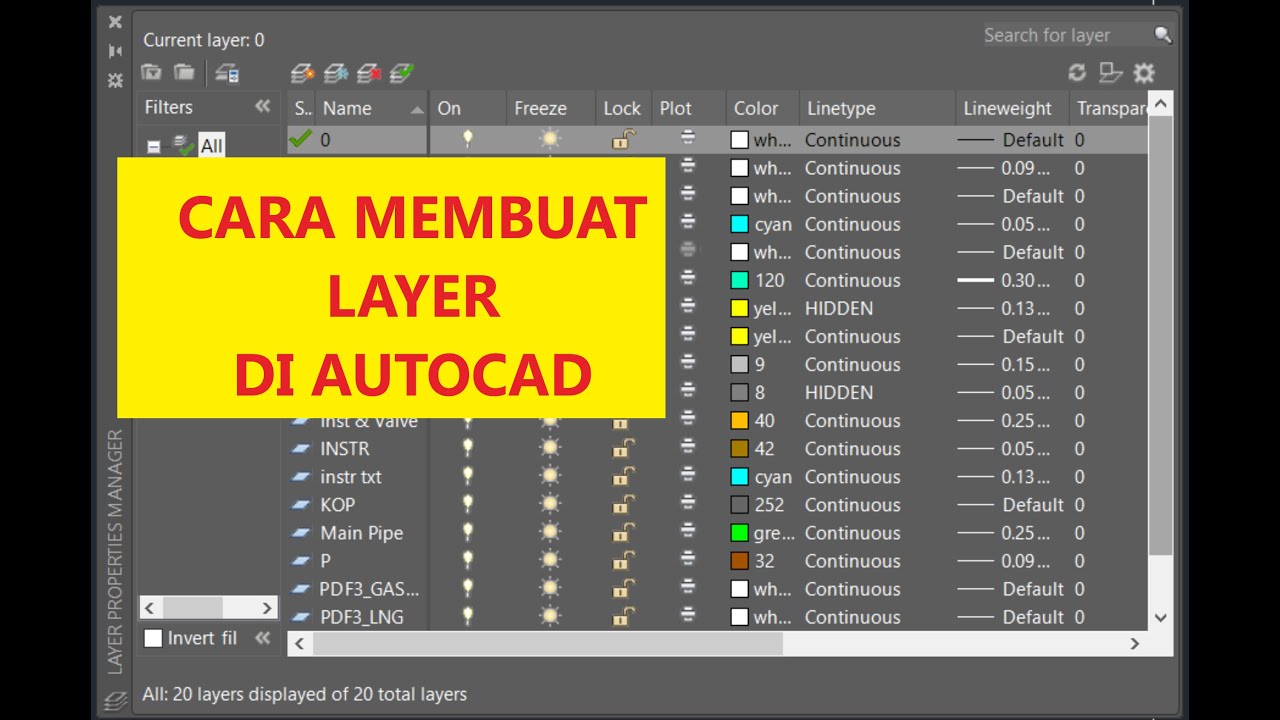The height and width of the screenshot is (720, 1280).
Task: Click HIDDEN linetype in color 8 row
Action: [839, 393]
